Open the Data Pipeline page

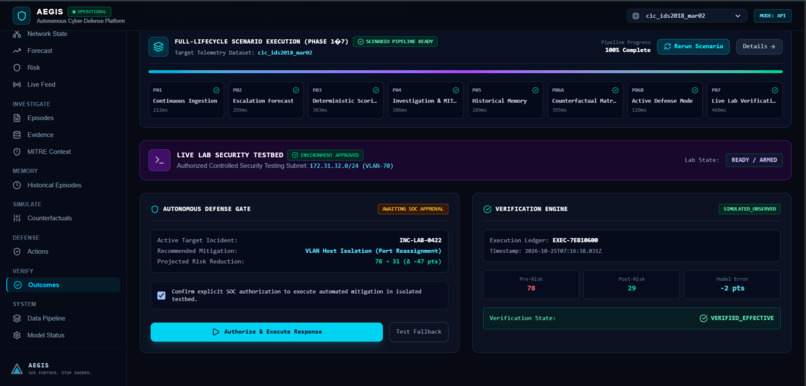(46, 318)
